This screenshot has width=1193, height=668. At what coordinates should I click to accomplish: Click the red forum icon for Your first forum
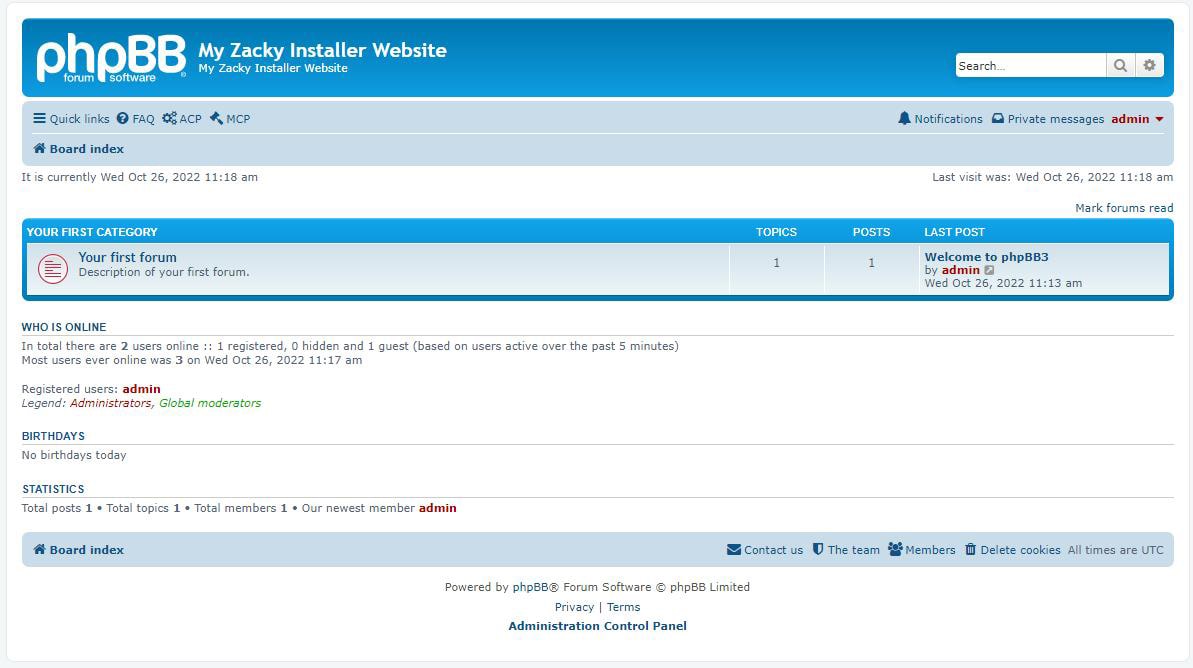click(52, 268)
